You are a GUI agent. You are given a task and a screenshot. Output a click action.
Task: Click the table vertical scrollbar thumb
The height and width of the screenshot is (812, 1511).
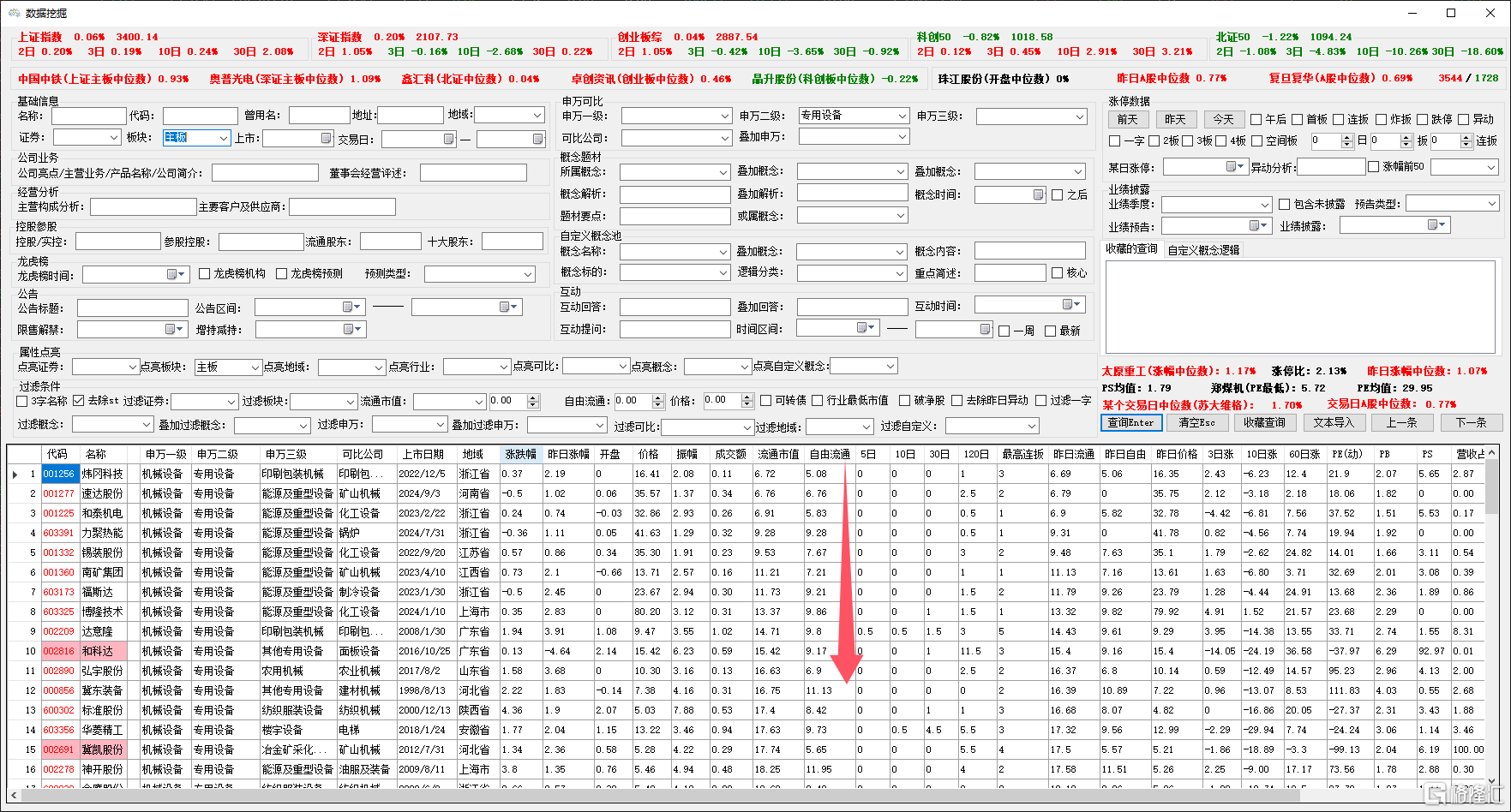coord(1491,486)
